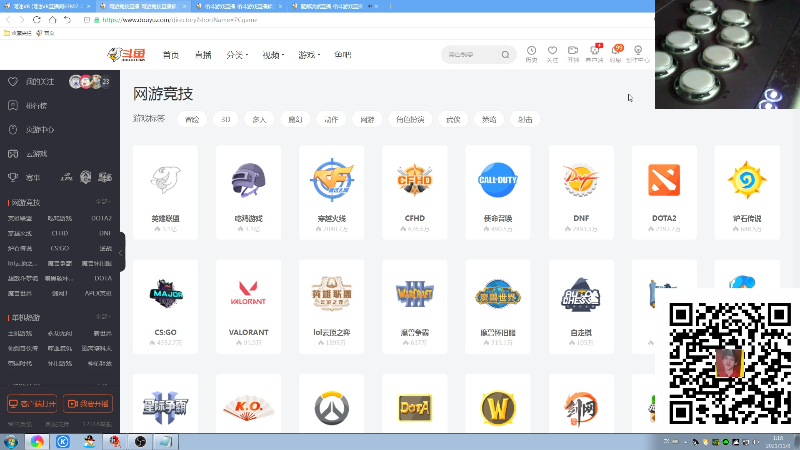Open the yellow DotA logo card
The height and width of the screenshot is (450, 800).
click(x=415, y=404)
